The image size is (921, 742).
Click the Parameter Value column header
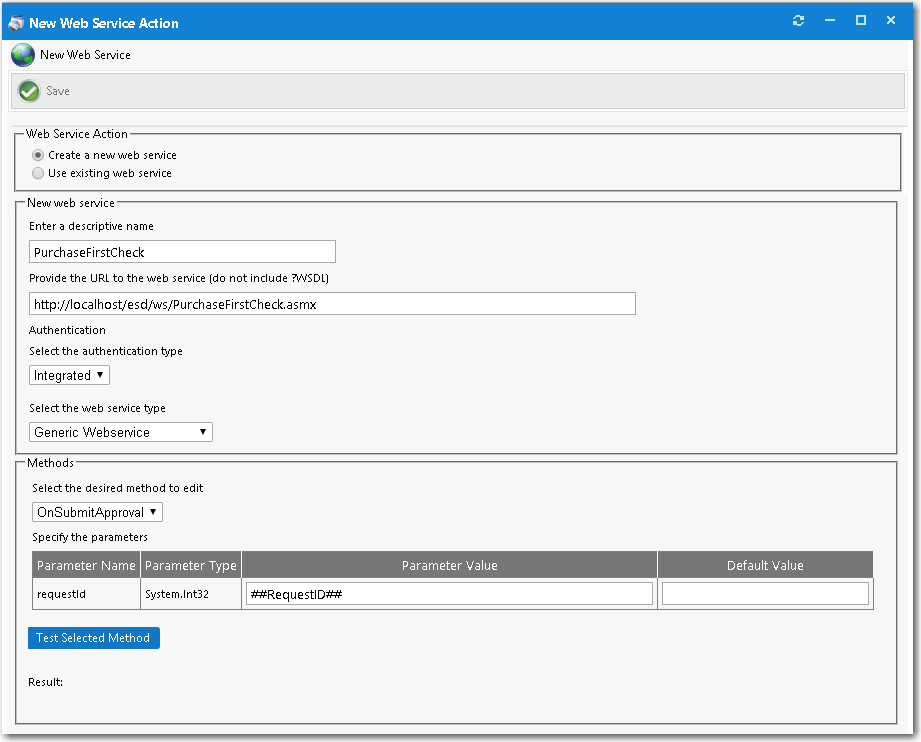(449, 565)
